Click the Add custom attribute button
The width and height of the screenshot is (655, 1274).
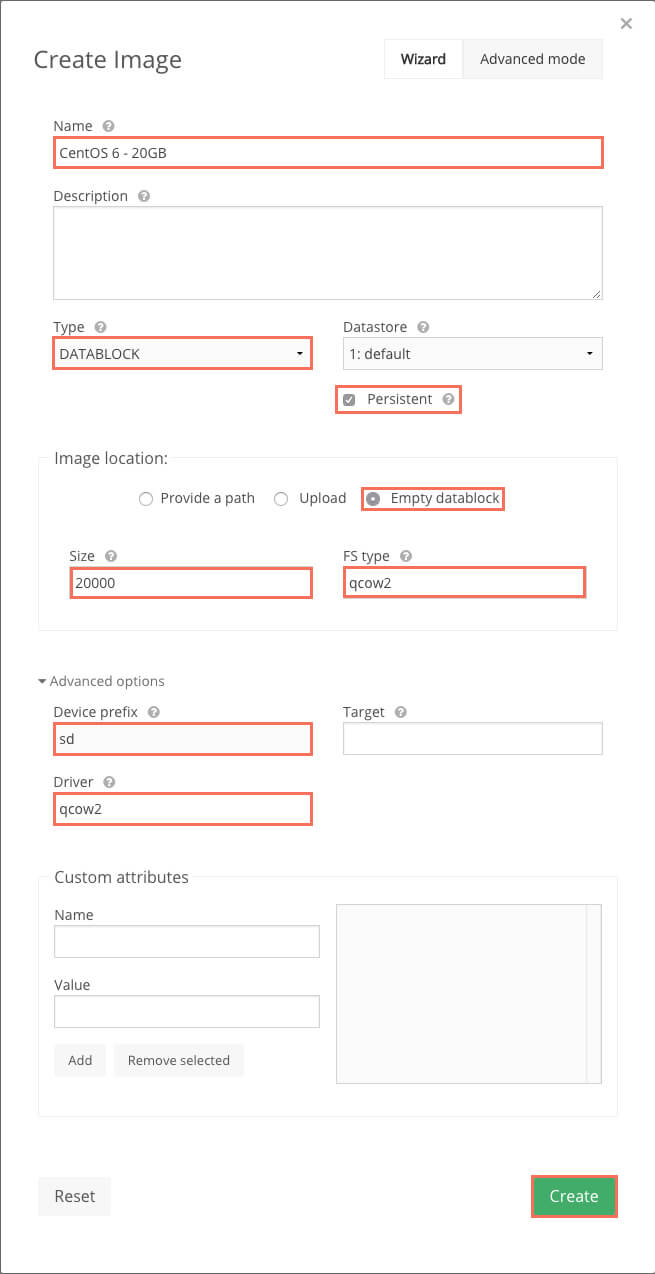tap(80, 1060)
